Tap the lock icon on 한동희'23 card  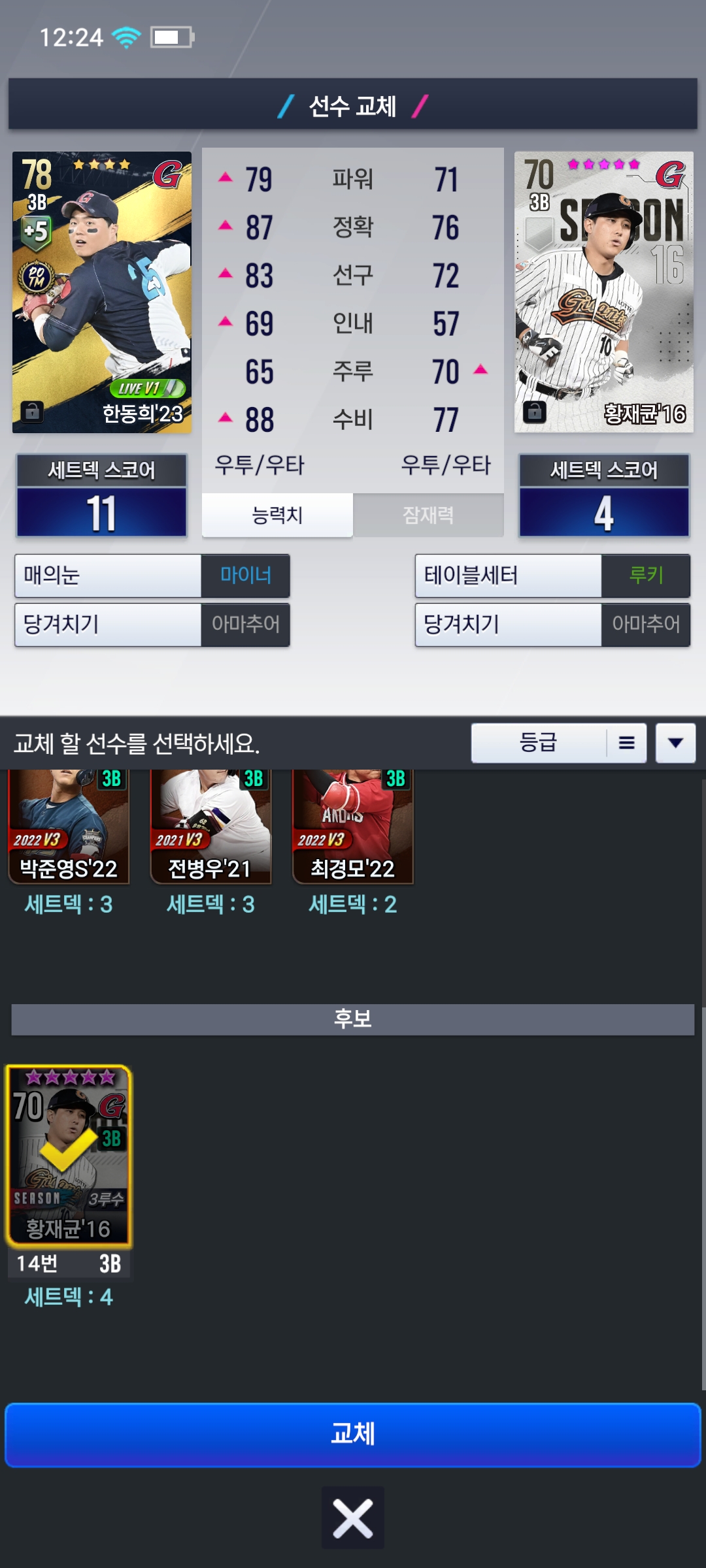point(32,412)
